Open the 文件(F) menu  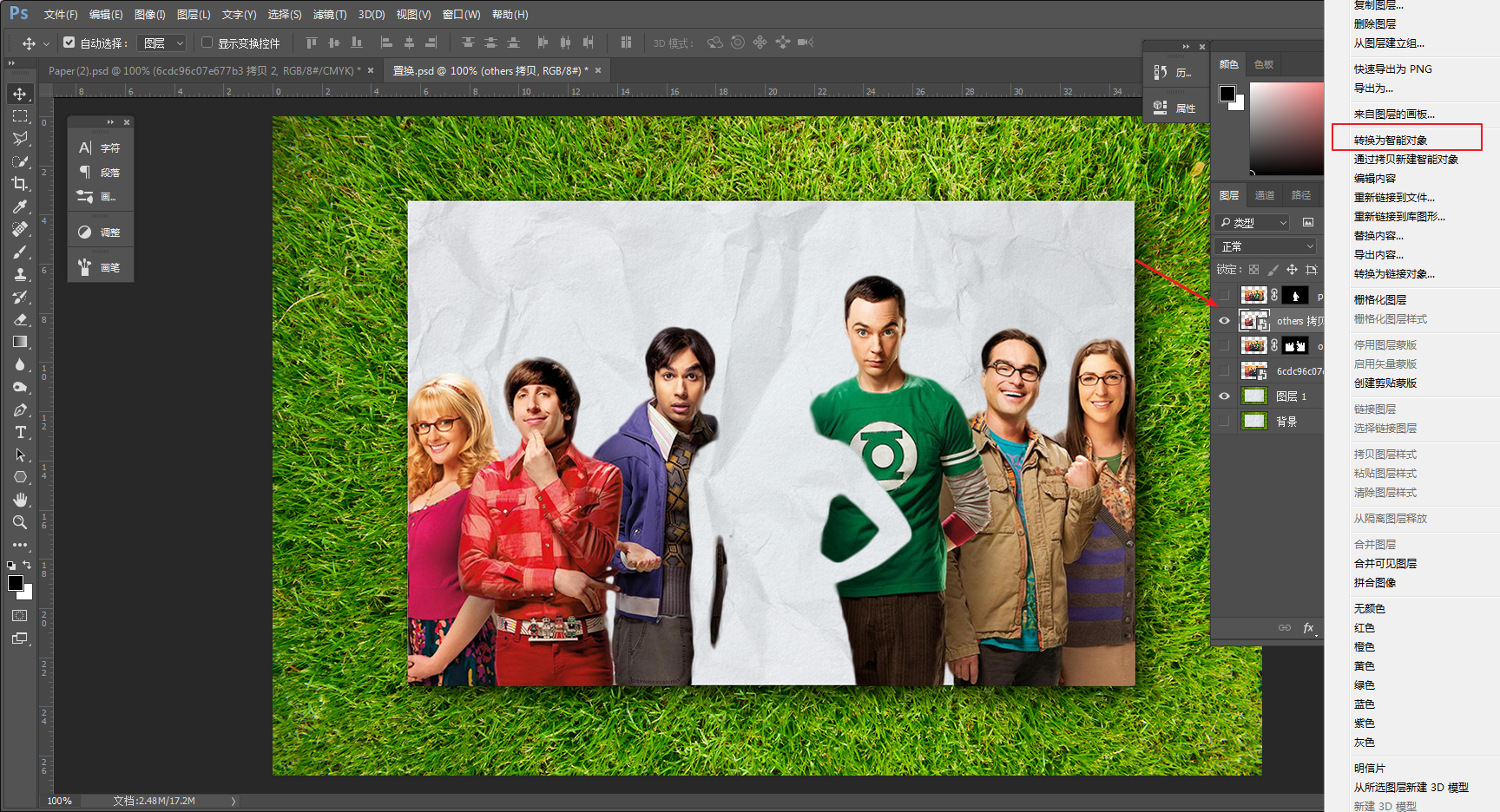tap(61, 15)
